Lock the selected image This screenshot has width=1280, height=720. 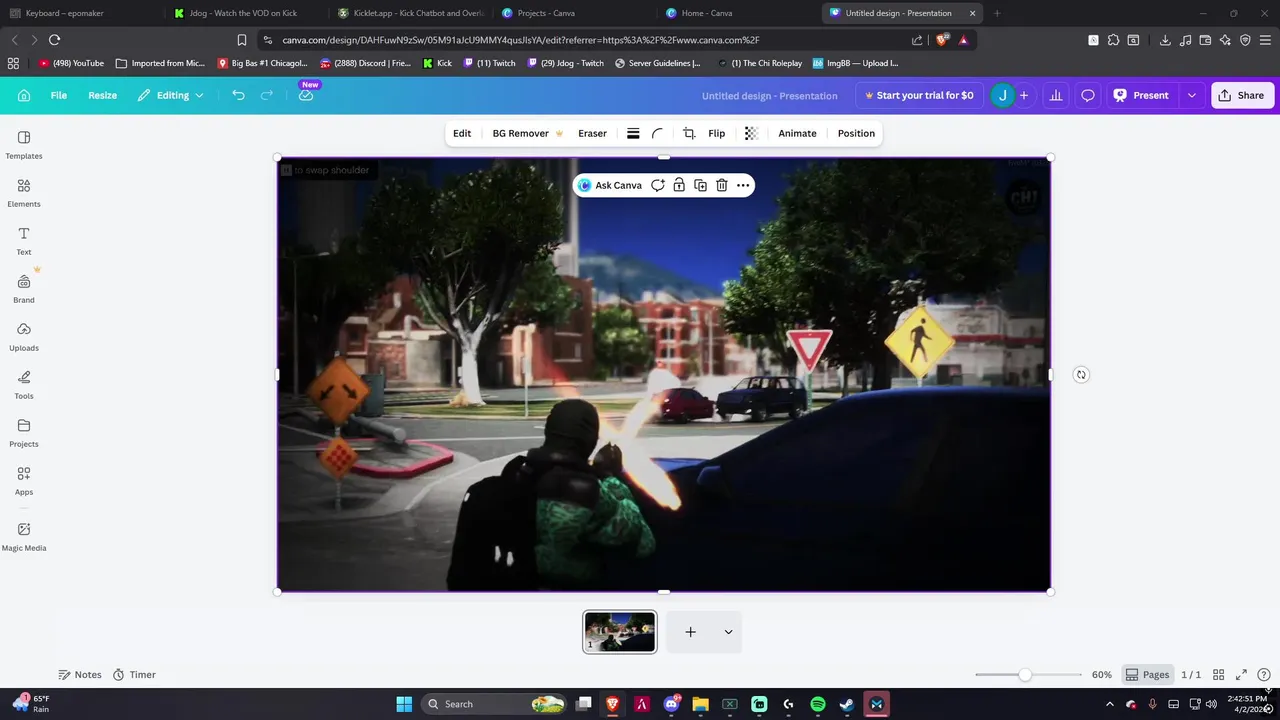(x=679, y=185)
